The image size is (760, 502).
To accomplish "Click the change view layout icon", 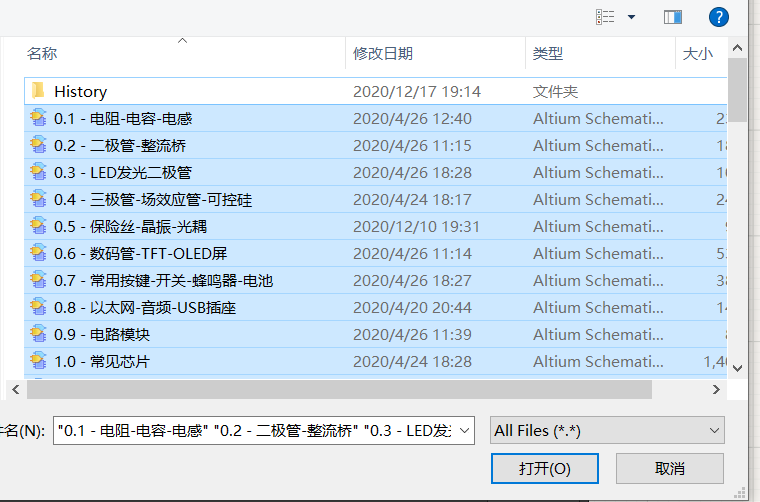I will [605, 17].
